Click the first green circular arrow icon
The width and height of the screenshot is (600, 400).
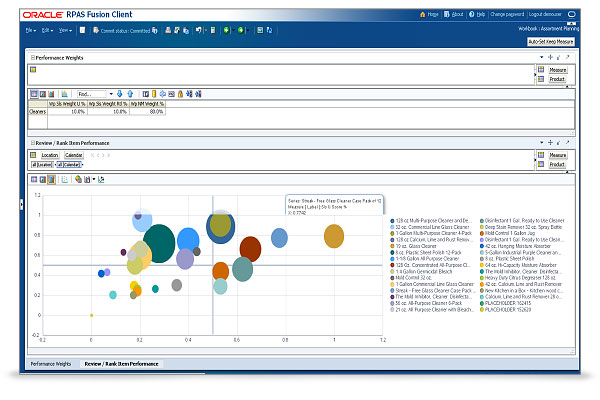click(226, 30)
